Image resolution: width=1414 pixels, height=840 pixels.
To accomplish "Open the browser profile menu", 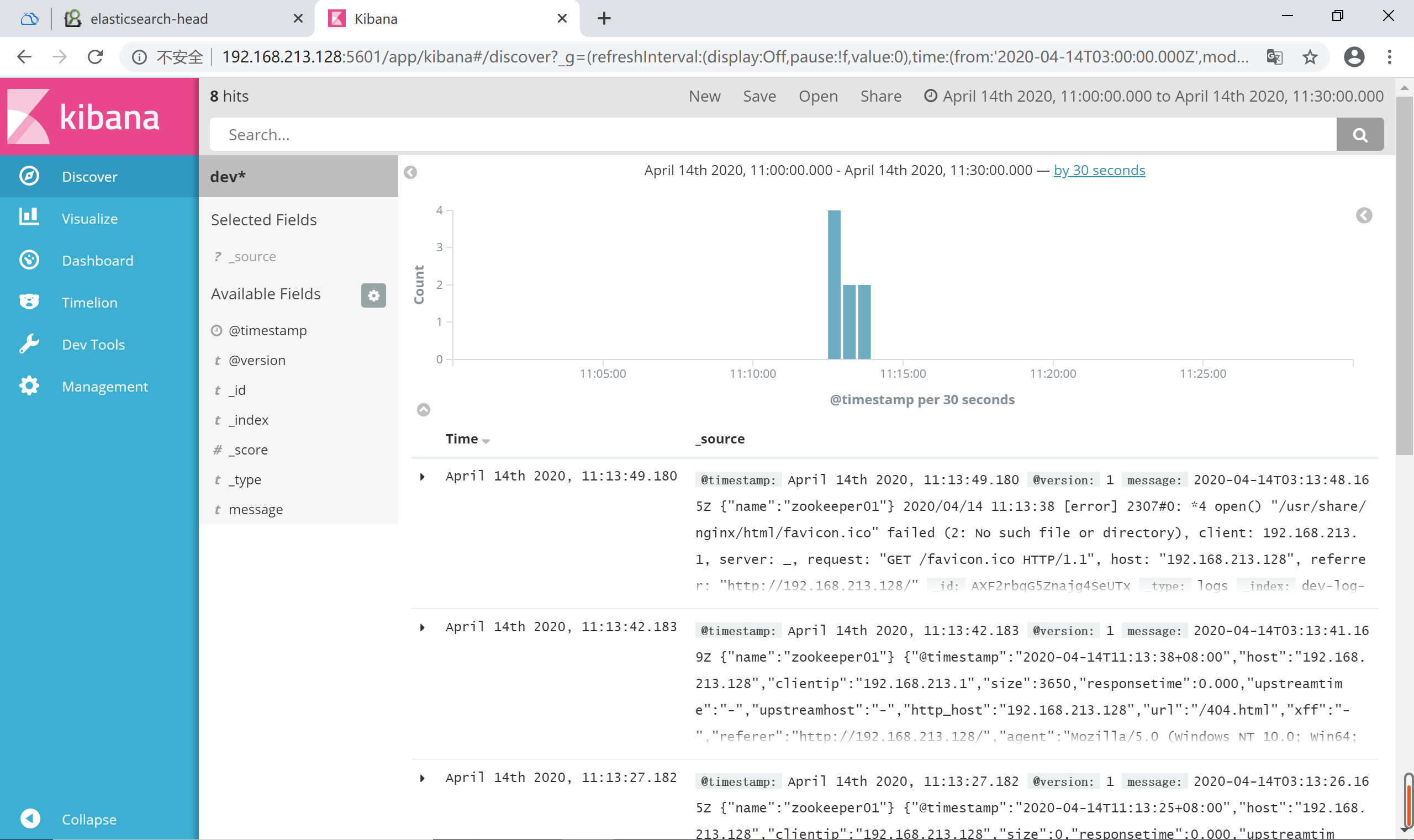I will (1354, 56).
